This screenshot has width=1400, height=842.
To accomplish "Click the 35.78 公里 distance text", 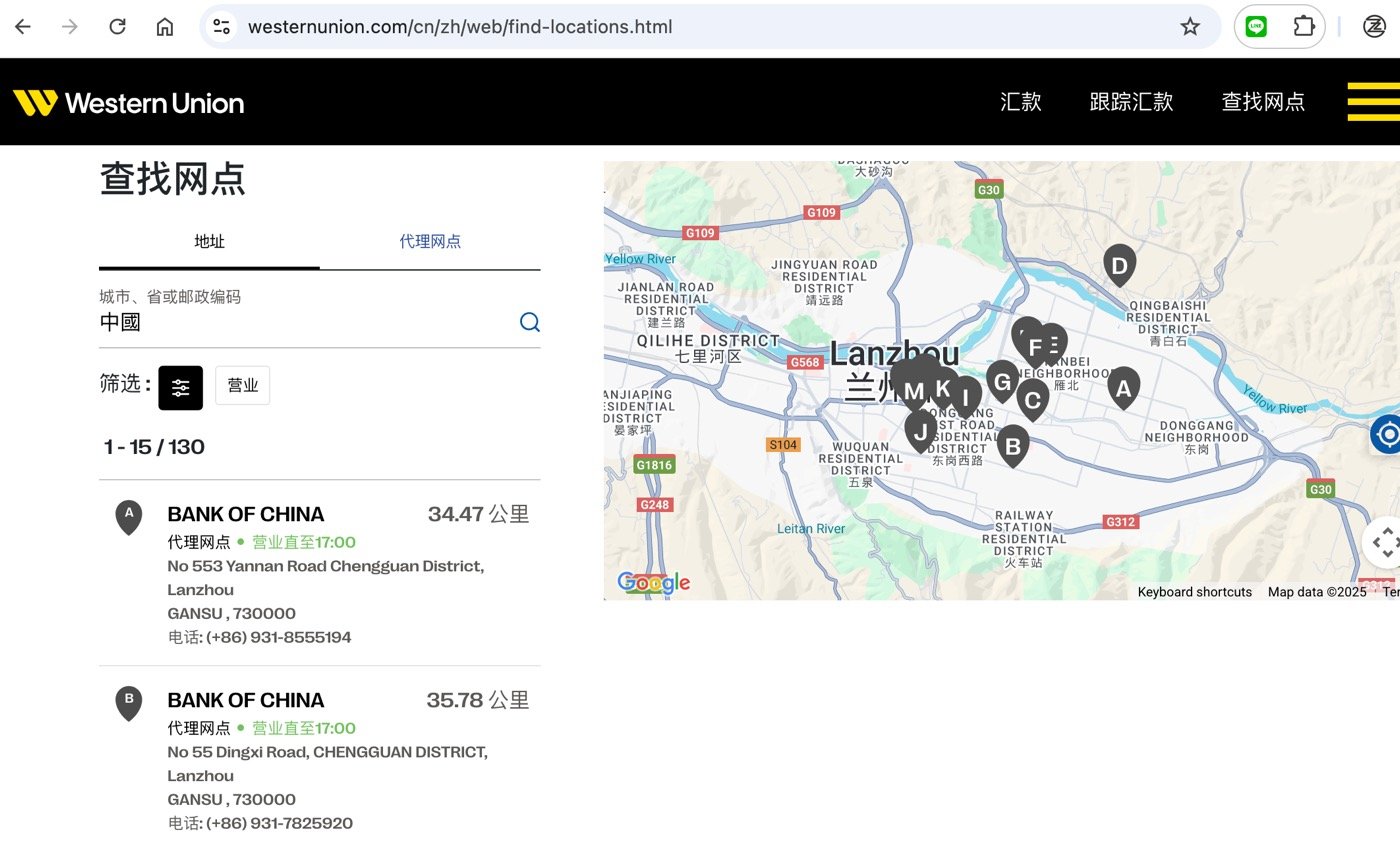I will click(478, 700).
